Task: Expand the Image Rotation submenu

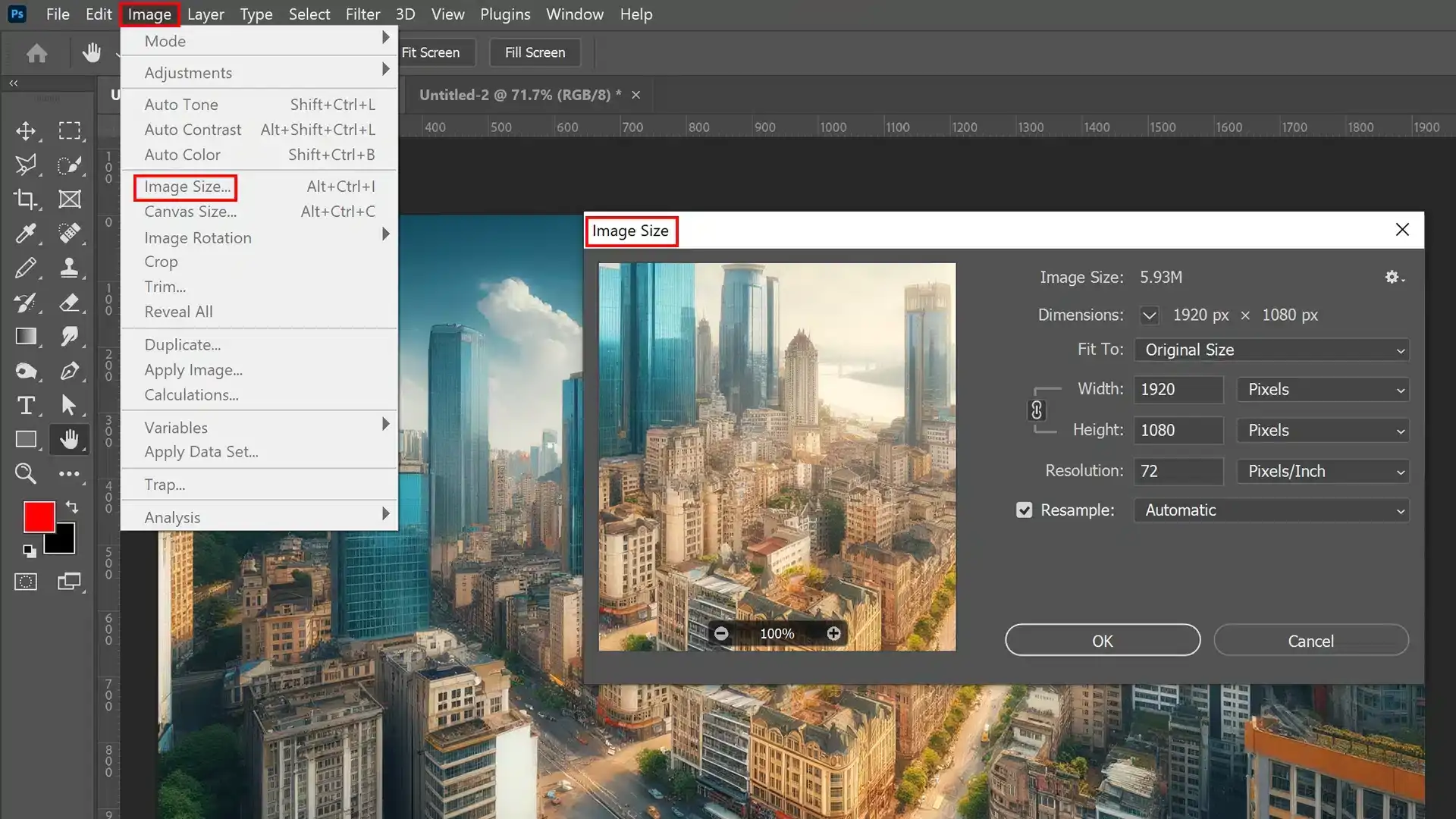Action: [259, 237]
